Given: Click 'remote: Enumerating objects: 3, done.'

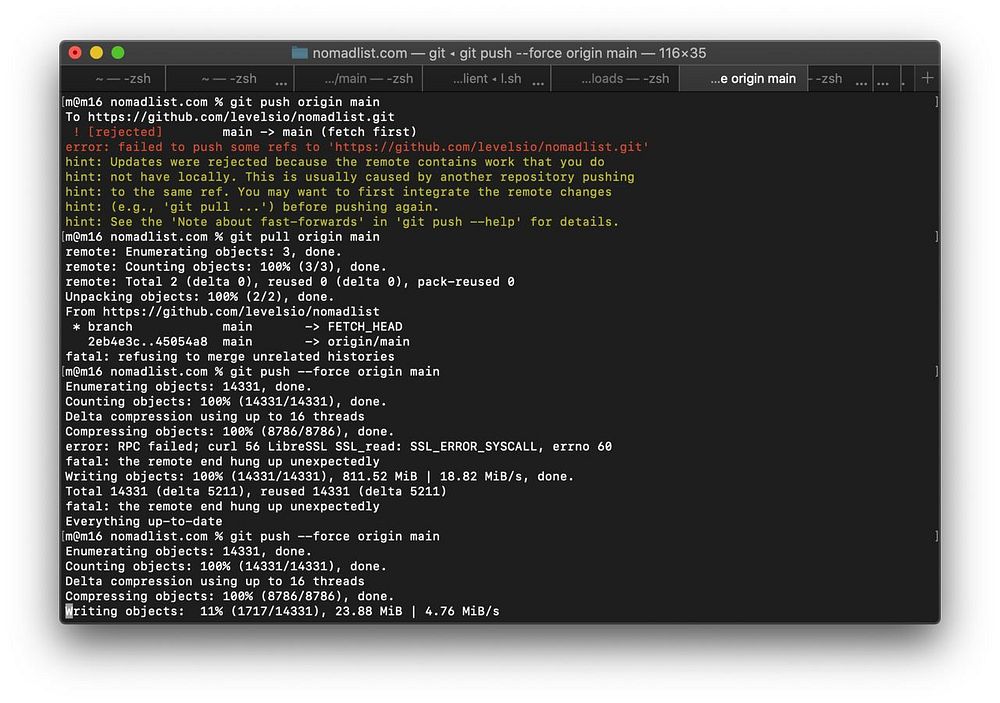Looking at the screenshot, I should coord(203,252).
